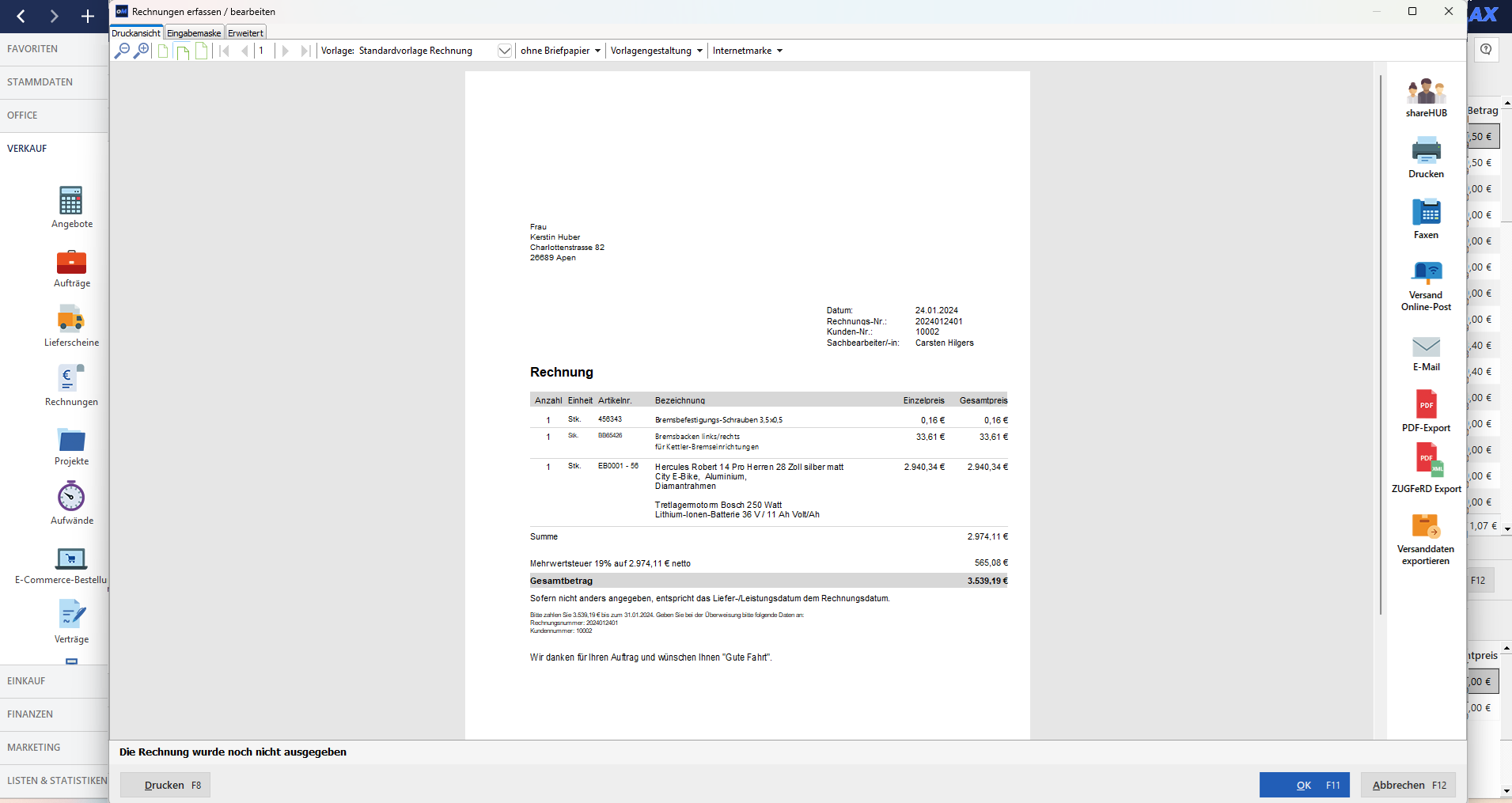The width and height of the screenshot is (1512, 803).
Task: Expand the LISTEN & STATISTIKEN section
Action: point(54,781)
